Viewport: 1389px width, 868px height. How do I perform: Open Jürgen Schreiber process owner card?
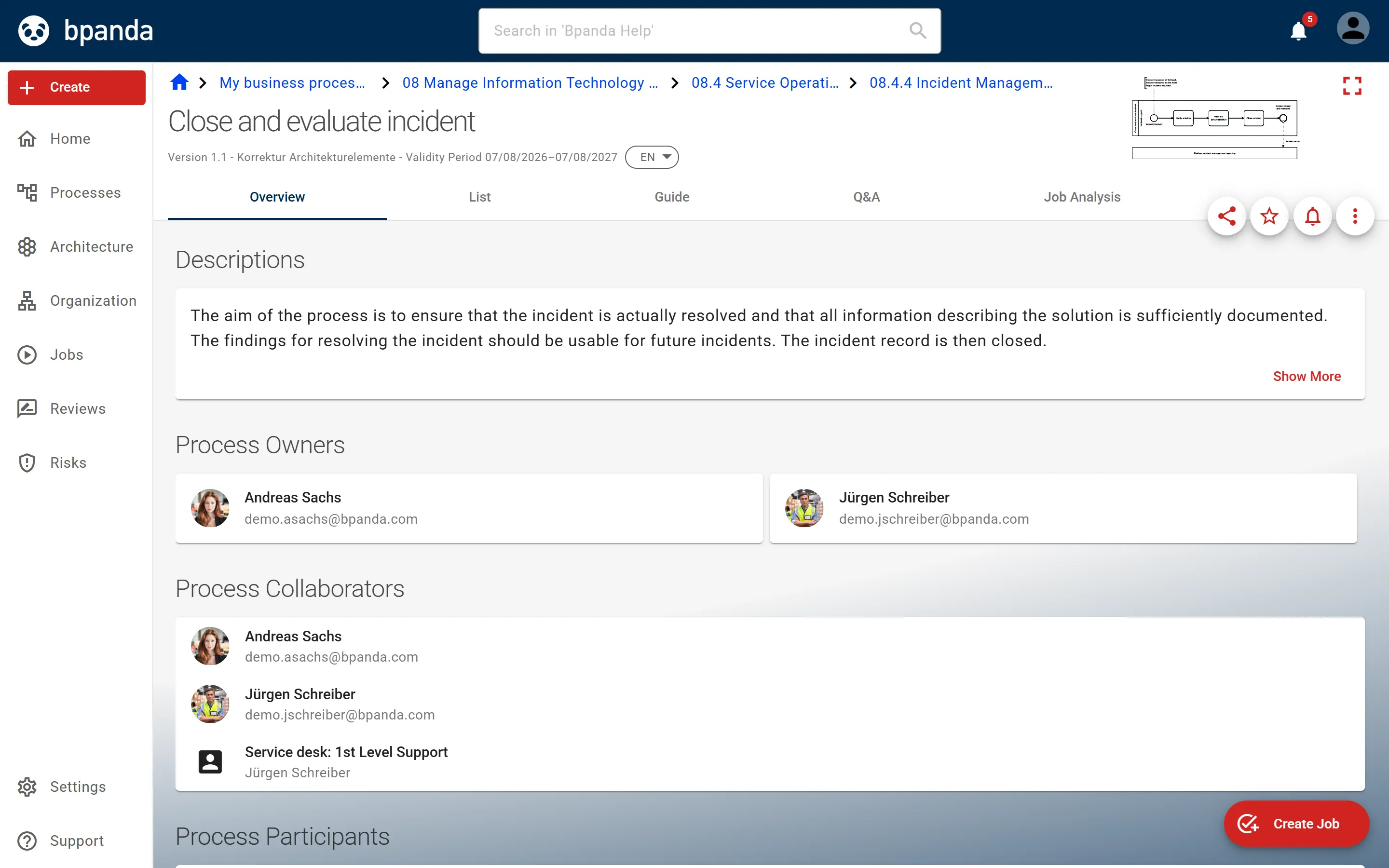pyautogui.click(x=1063, y=508)
